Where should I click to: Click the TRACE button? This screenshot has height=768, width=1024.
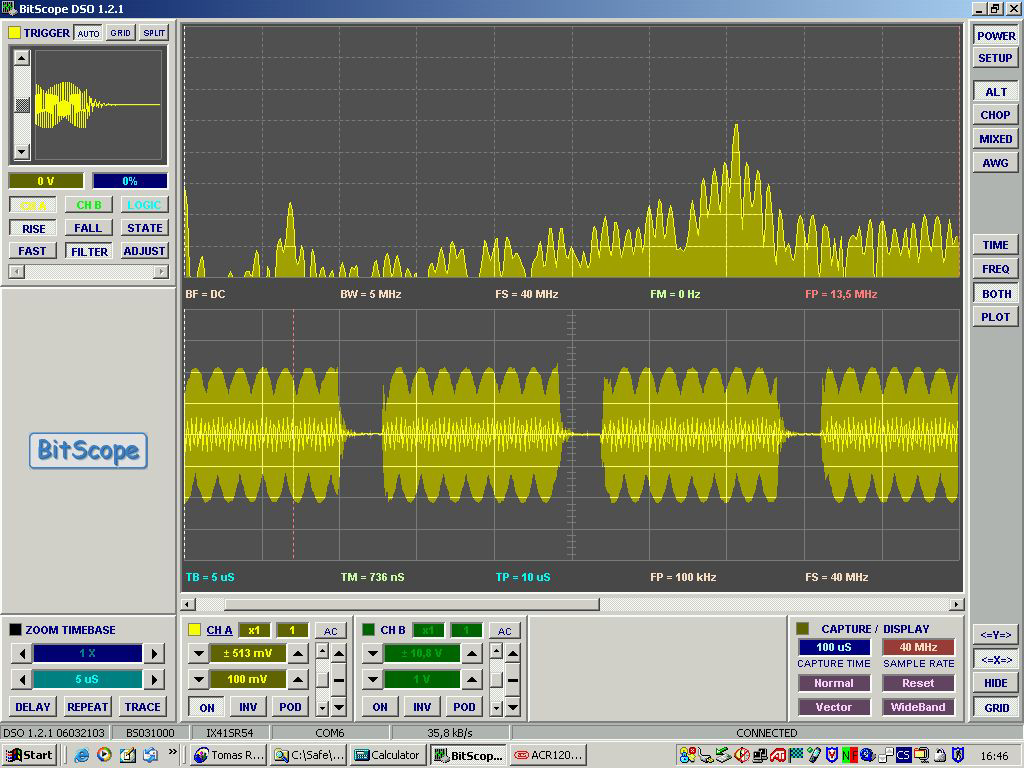142,707
